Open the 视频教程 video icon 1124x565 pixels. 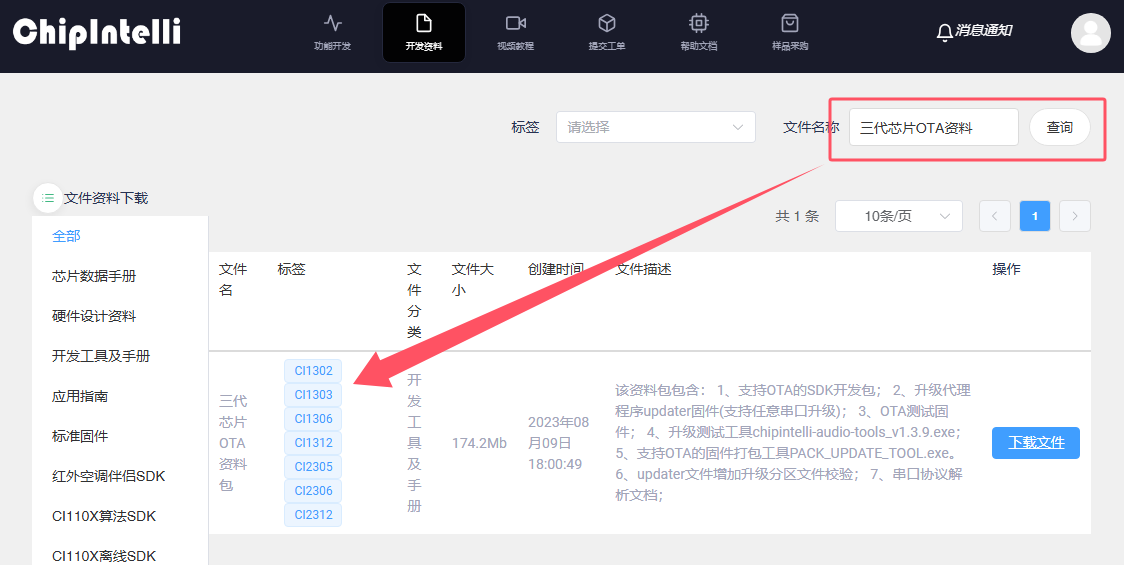[515, 23]
